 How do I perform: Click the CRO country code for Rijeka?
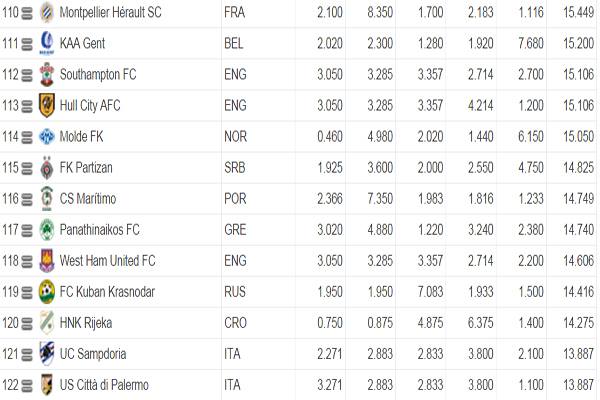(x=236, y=323)
